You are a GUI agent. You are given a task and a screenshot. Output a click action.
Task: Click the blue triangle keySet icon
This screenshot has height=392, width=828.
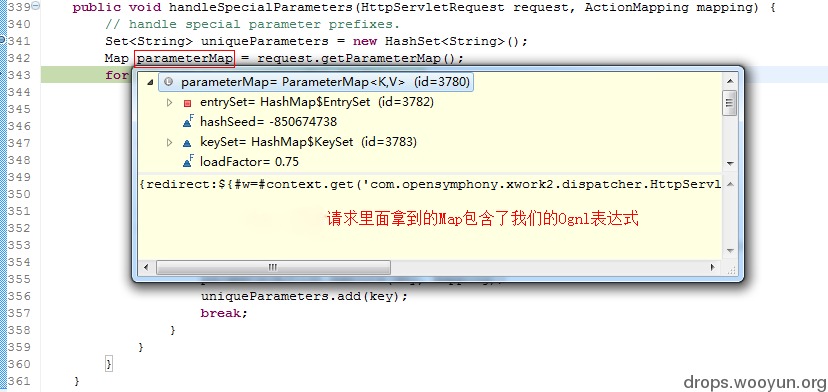(x=187, y=143)
